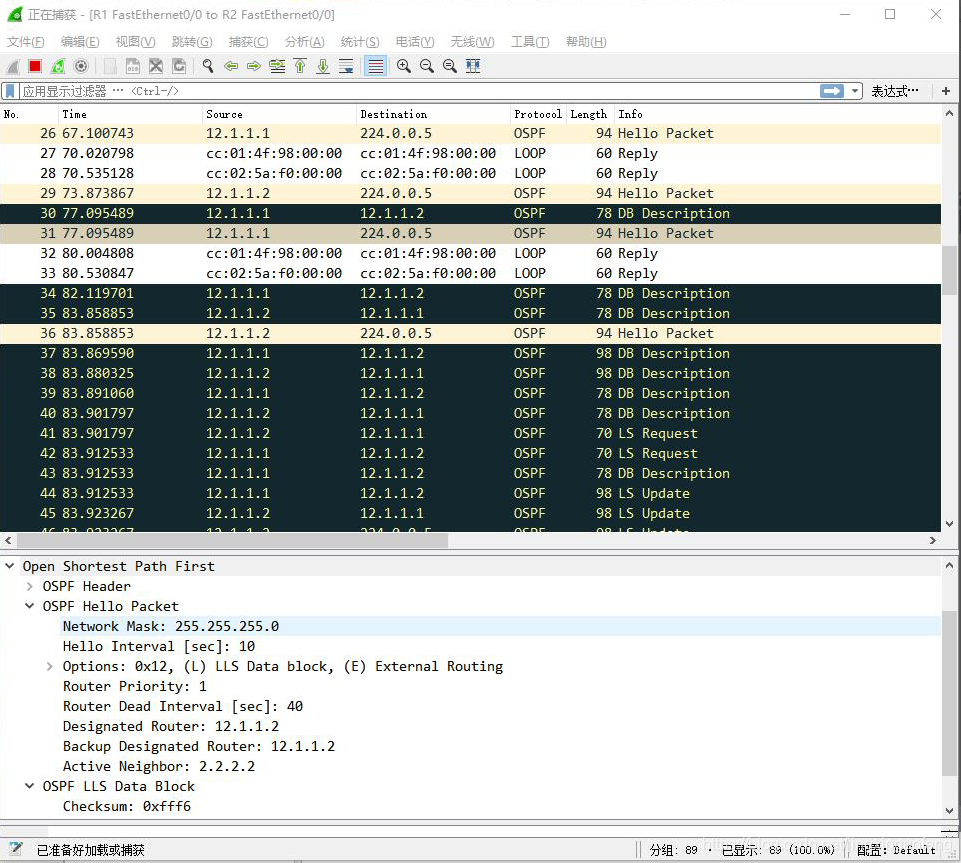Image resolution: width=961 pixels, height=863 pixels.
Task: Stop the running capture with red square
Action: coord(35,66)
